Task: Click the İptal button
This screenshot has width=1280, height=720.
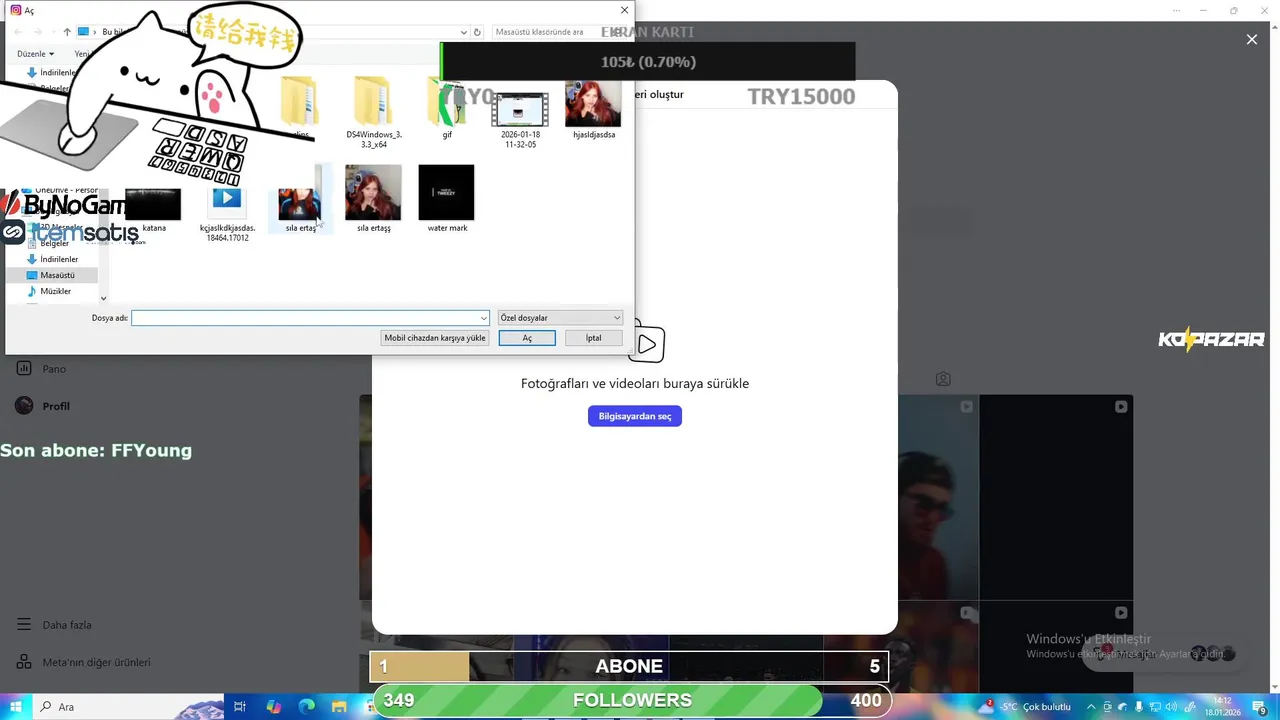Action: pos(593,338)
